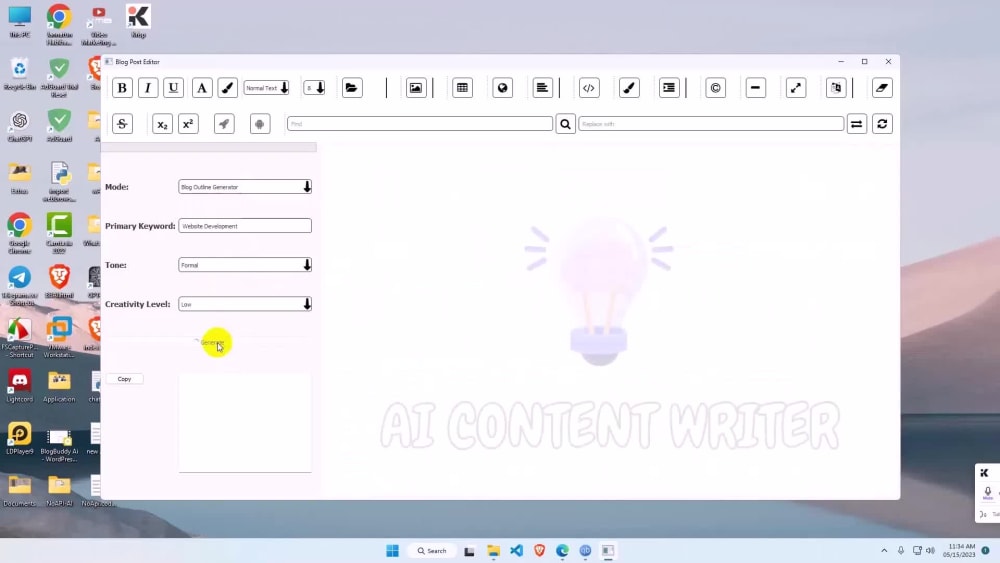The width and height of the screenshot is (1000, 563).
Task: Open the LDPlayer9 desktop shortcut
Action: click(x=20, y=438)
